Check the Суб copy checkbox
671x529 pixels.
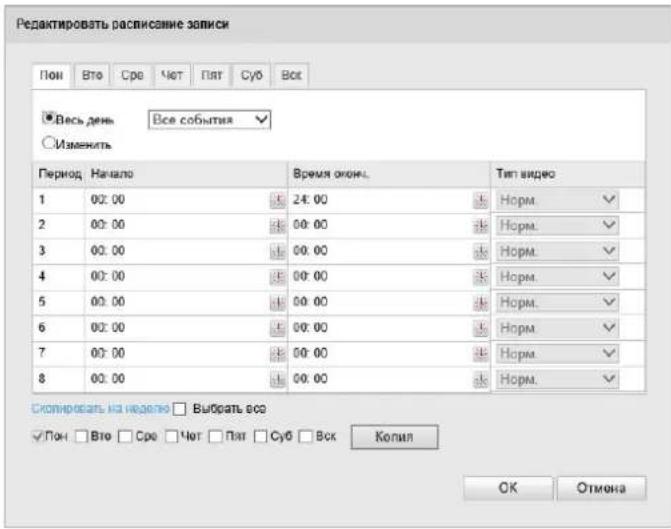[x=261, y=437]
